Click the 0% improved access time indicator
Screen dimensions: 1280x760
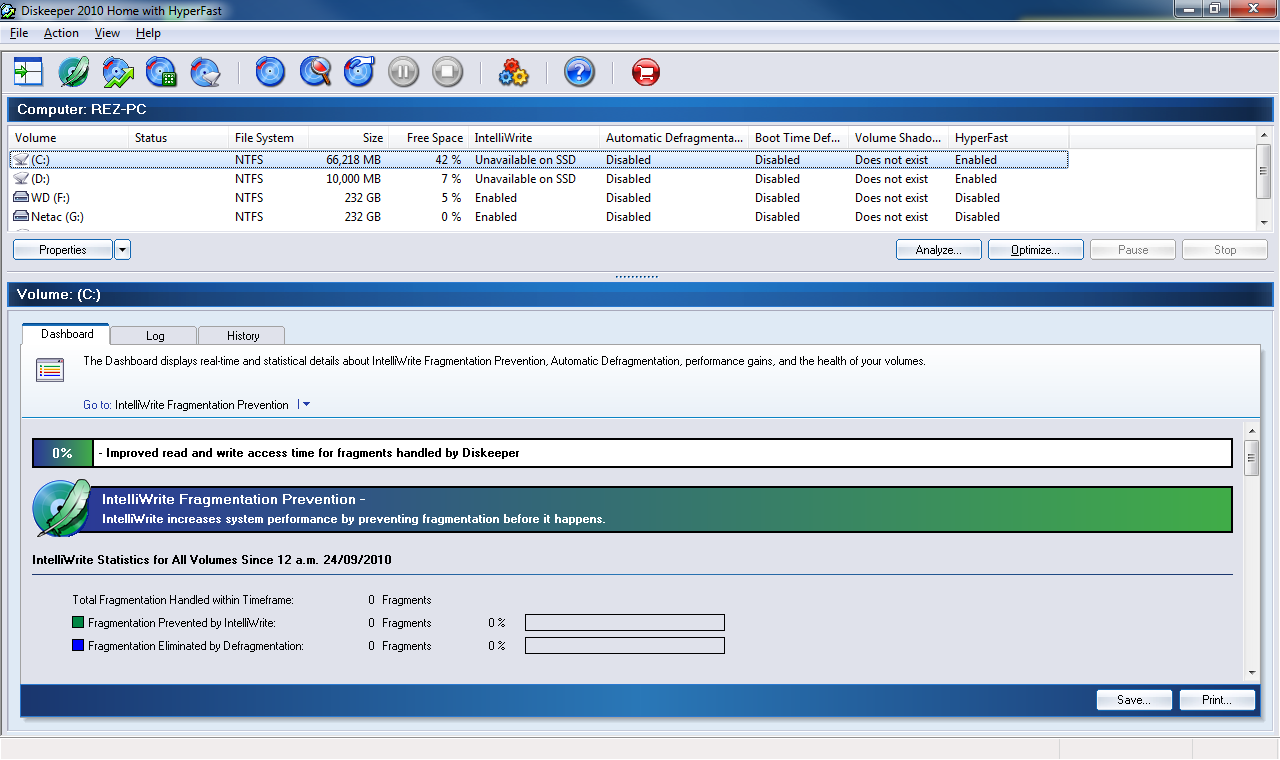(x=62, y=453)
